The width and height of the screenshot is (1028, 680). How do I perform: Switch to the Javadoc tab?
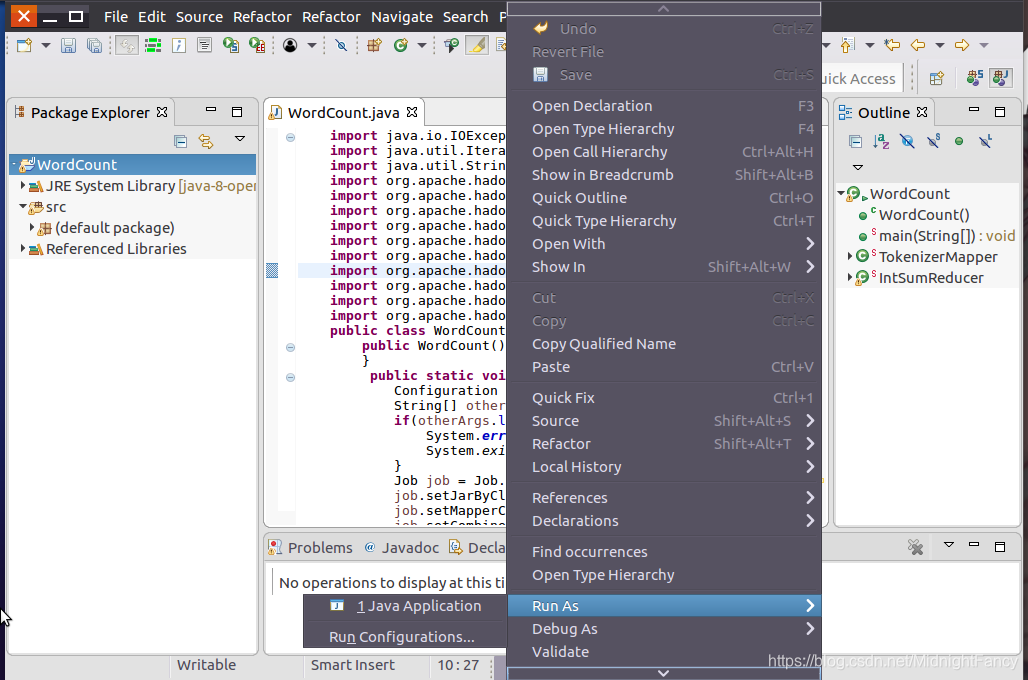402,548
